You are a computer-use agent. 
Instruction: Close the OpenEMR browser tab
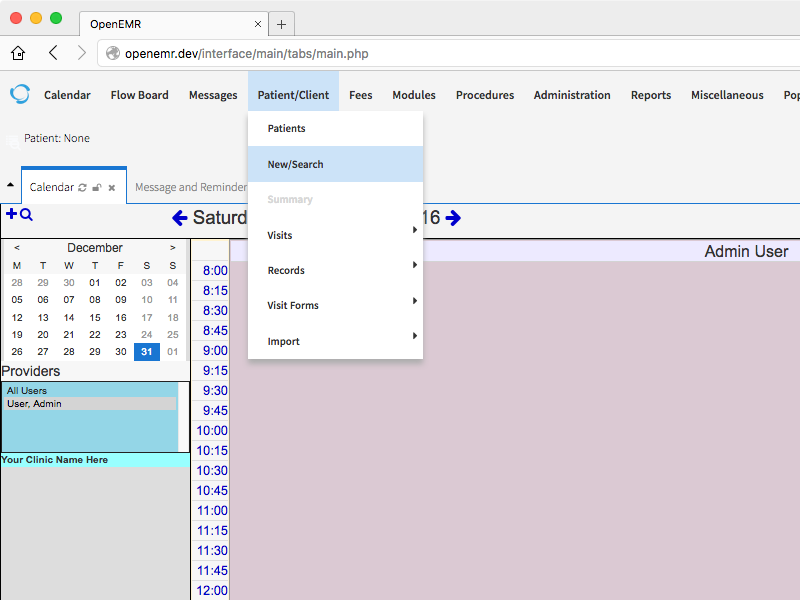click(x=258, y=24)
